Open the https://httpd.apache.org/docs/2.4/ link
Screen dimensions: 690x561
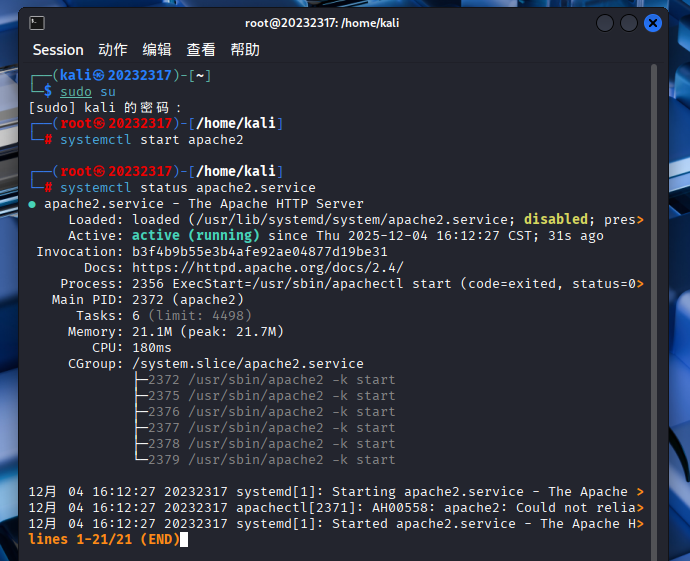(268, 268)
